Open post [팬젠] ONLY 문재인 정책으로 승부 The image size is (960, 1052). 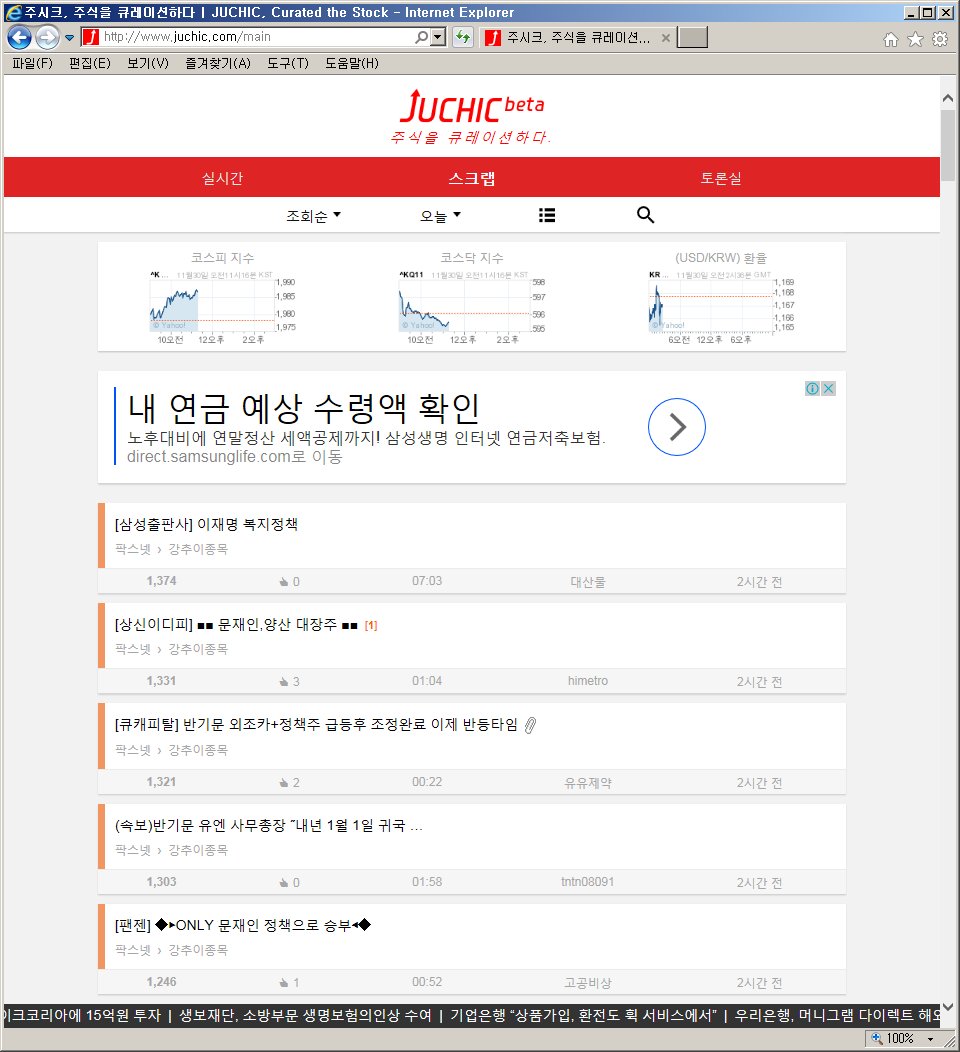243,925
